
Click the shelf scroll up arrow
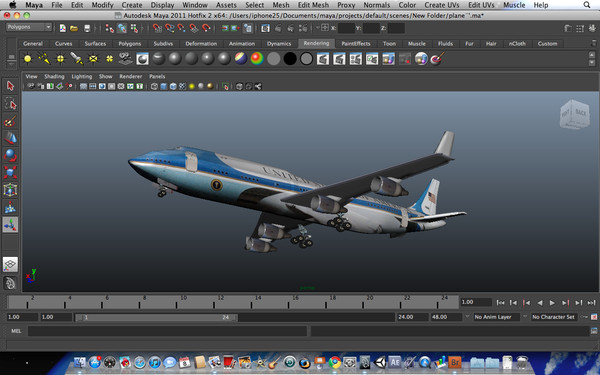coord(592,55)
